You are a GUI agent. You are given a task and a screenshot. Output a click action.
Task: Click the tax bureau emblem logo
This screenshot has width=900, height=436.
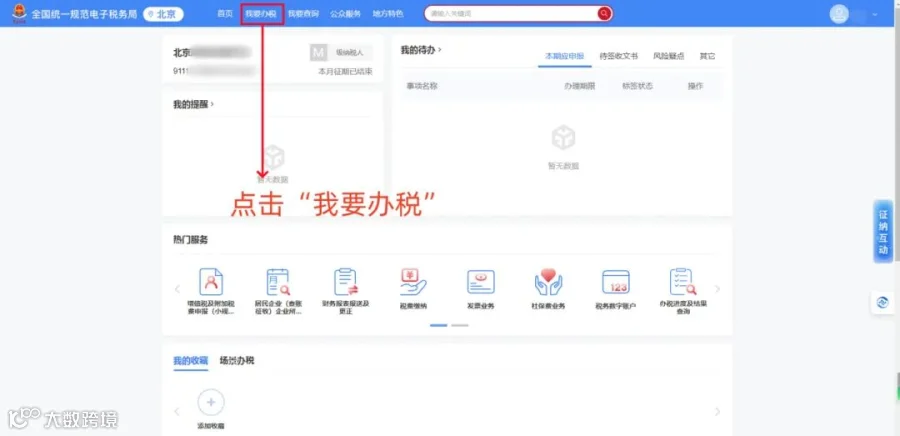tap(20, 13)
